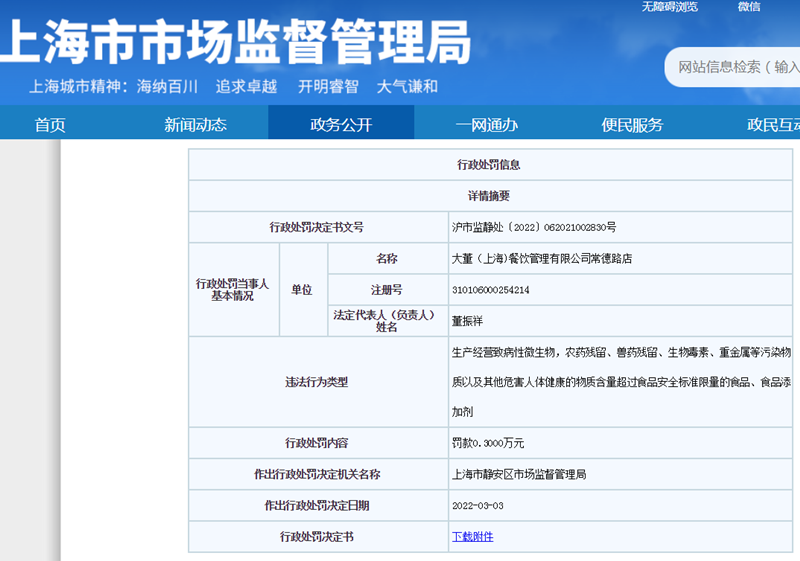Open the 首页 navigation tab
800x561 pixels.
pyautogui.click(x=50, y=124)
